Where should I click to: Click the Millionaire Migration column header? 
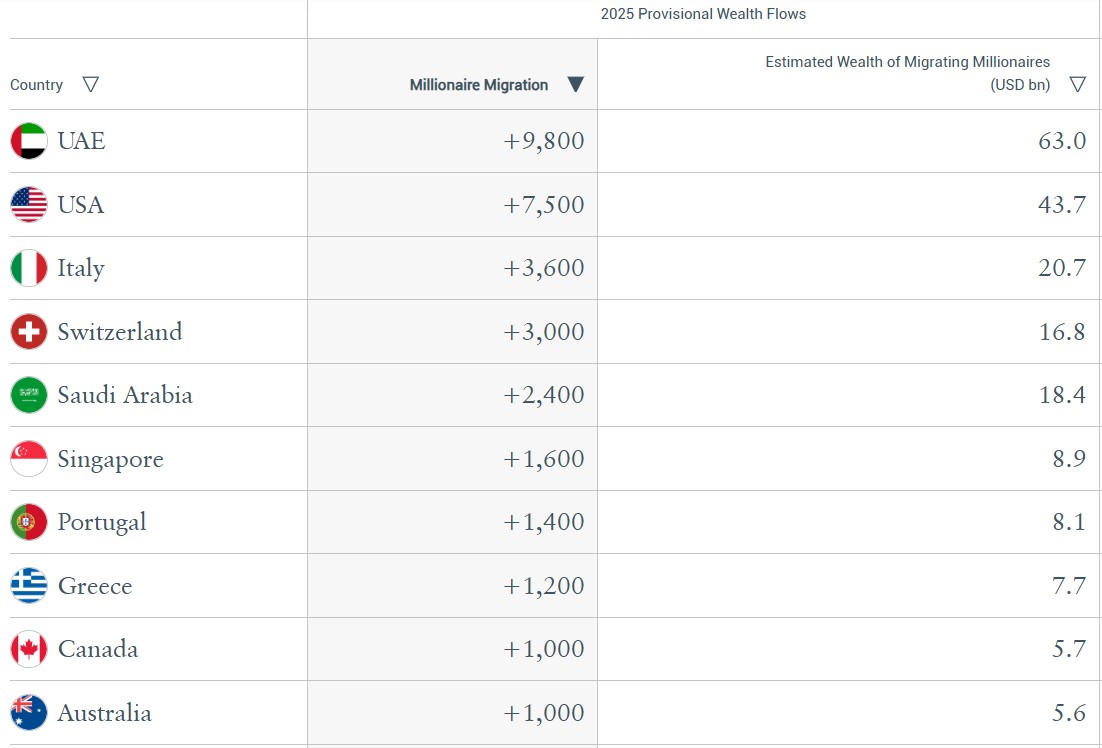coord(478,85)
